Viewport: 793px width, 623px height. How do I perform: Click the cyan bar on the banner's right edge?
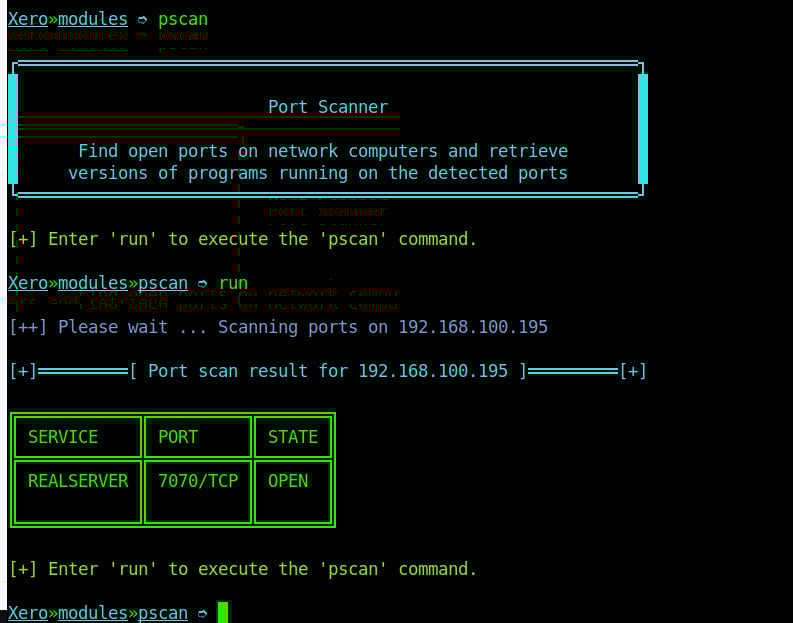coord(643,128)
